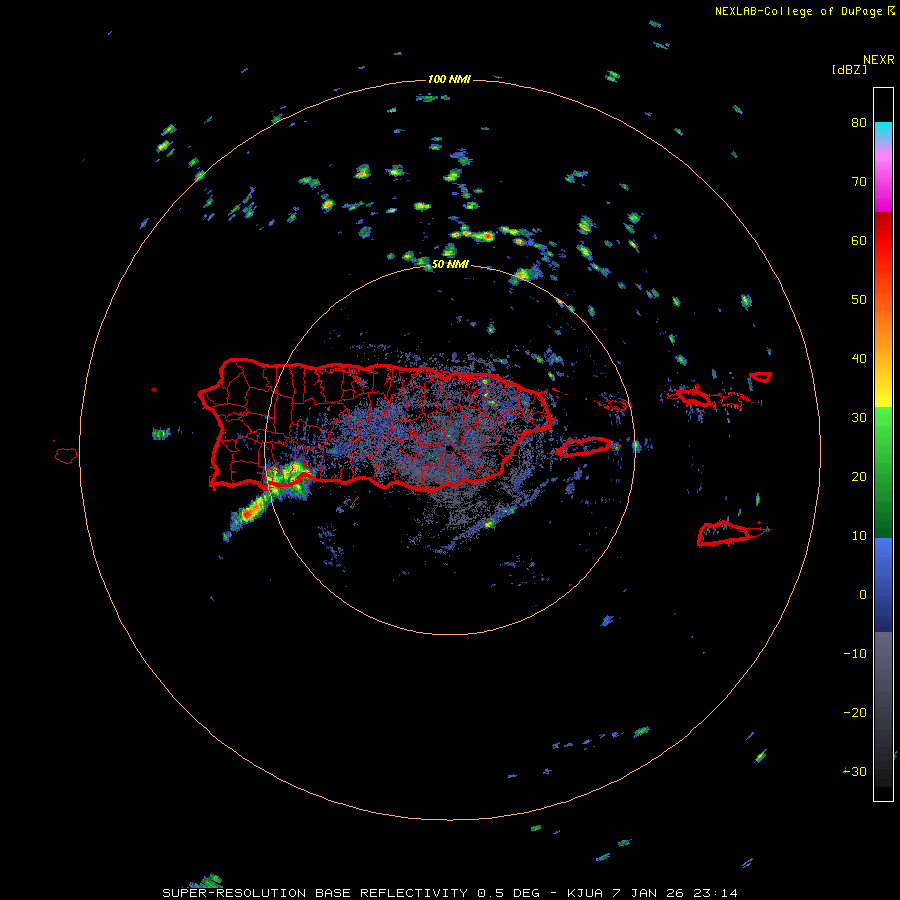Viewport: 900px width, 900px height.
Task: Click the -20 dBZ scale value
Action: pos(855,713)
